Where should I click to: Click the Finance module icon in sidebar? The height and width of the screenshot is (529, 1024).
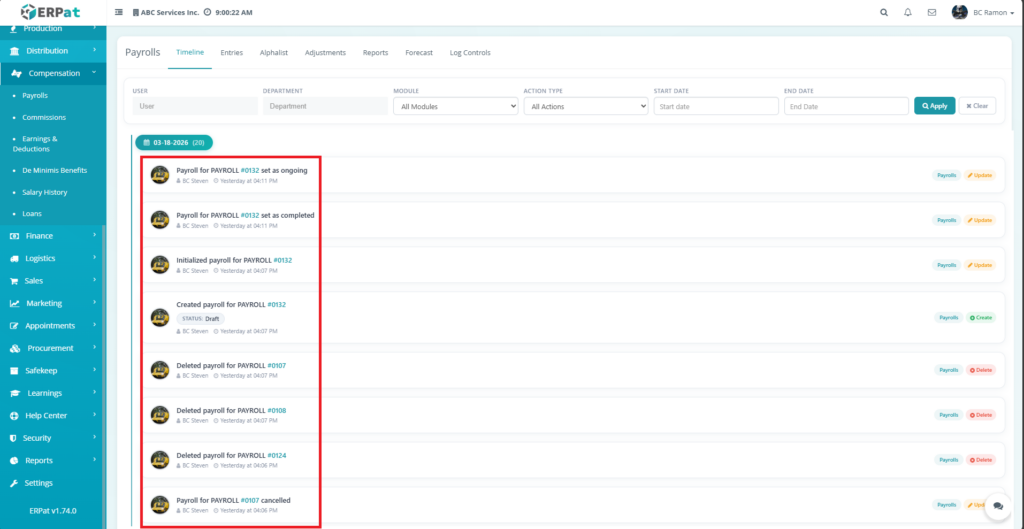point(14,236)
